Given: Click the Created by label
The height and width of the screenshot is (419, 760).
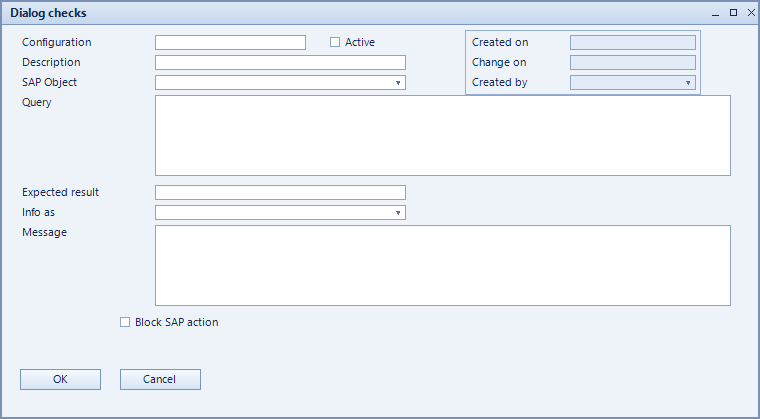Looking at the screenshot, I should pyautogui.click(x=500, y=82).
